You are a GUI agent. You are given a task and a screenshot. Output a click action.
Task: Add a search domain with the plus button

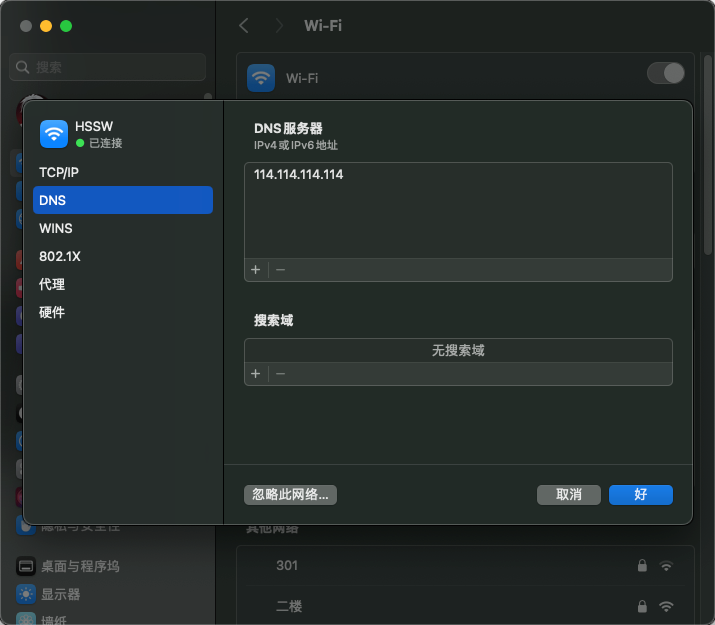(255, 373)
